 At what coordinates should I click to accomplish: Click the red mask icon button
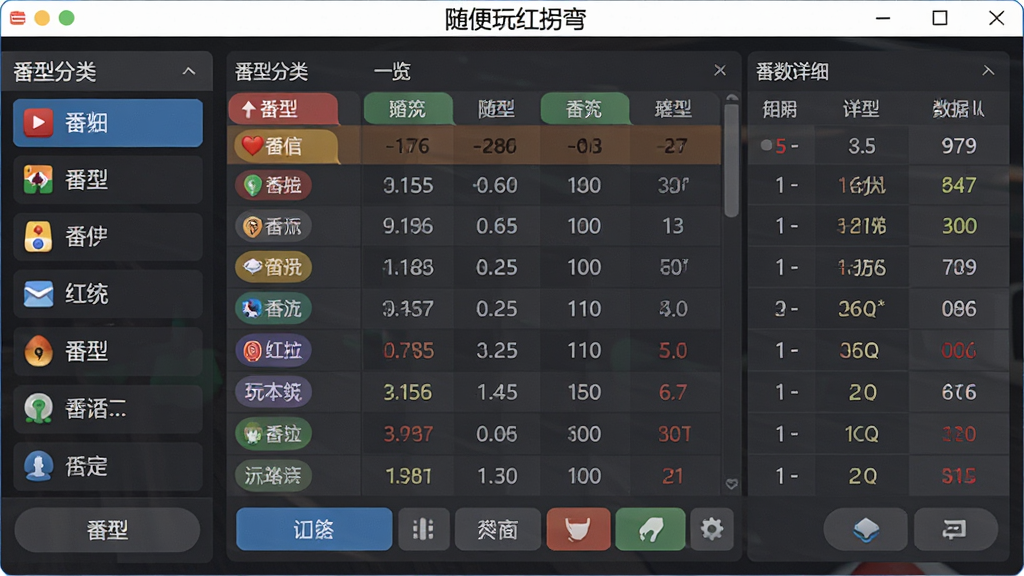[578, 529]
